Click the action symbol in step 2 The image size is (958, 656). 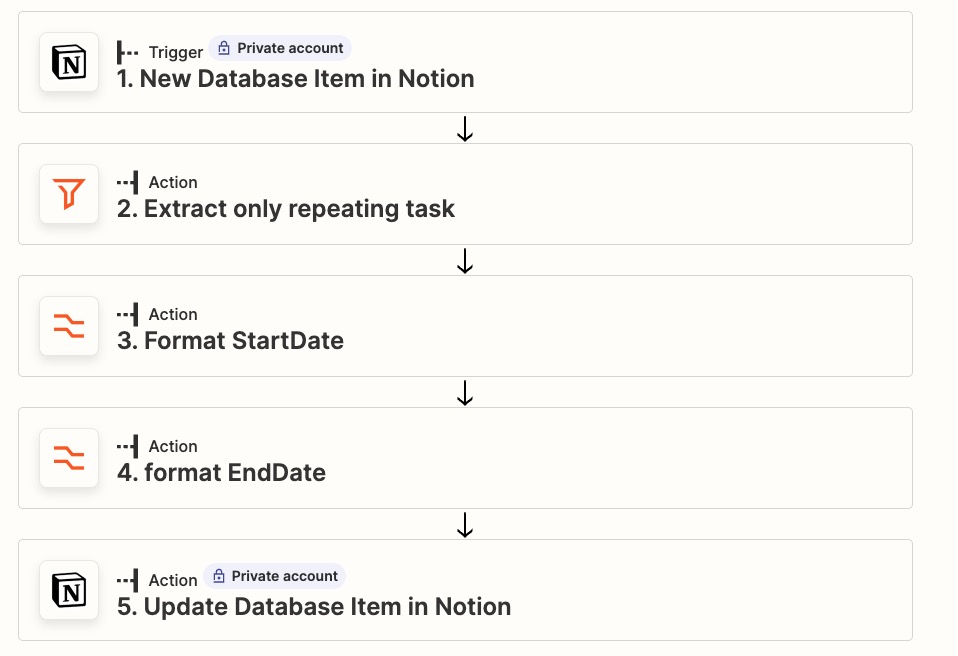pyautogui.click(x=128, y=182)
